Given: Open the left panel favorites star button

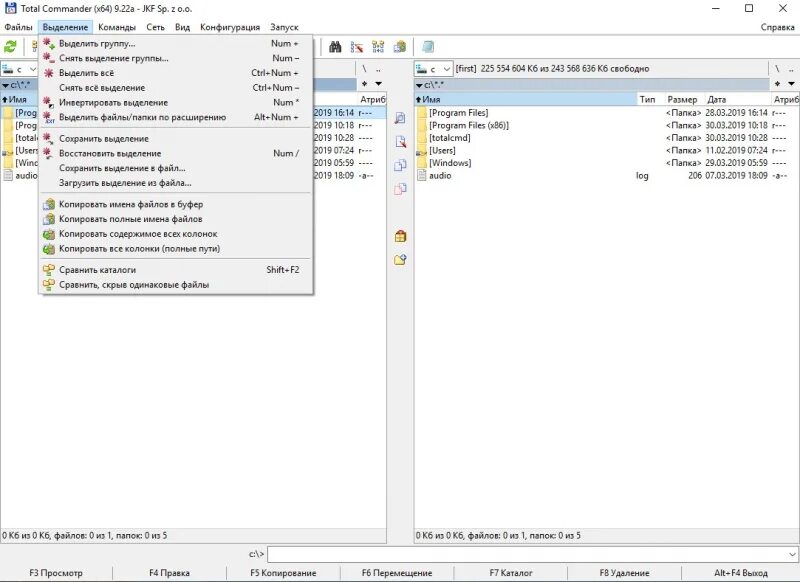Looking at the screenshot, I should pyautogui.click(x=364, y=84).
